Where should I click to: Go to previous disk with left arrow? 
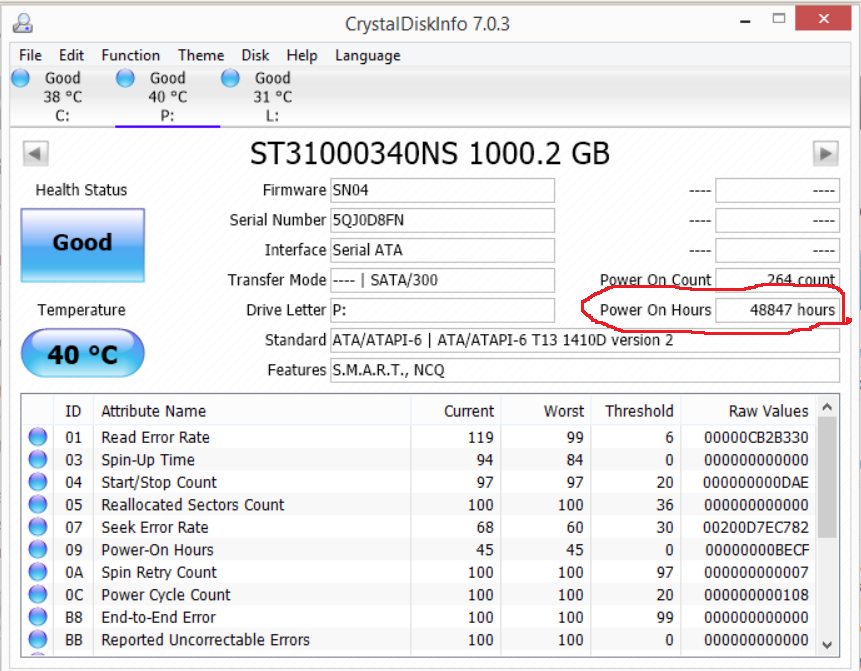(36, 153)
